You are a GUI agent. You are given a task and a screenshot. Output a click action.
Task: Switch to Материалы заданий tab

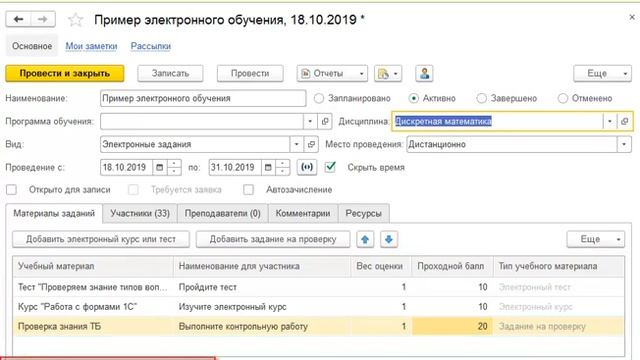pos(54,213)
